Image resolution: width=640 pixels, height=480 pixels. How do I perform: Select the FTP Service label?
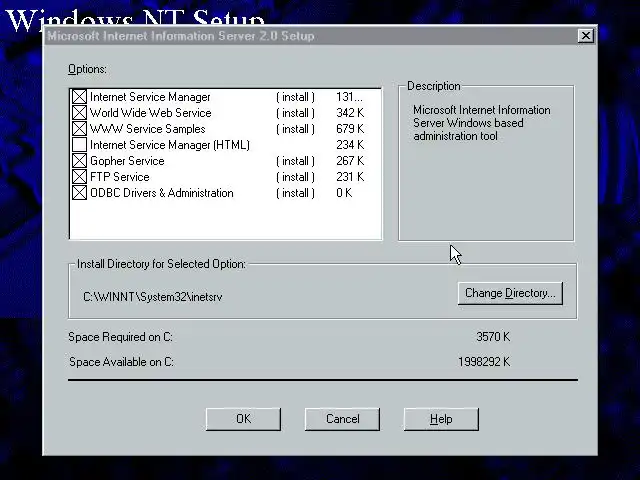click(120, 177)
